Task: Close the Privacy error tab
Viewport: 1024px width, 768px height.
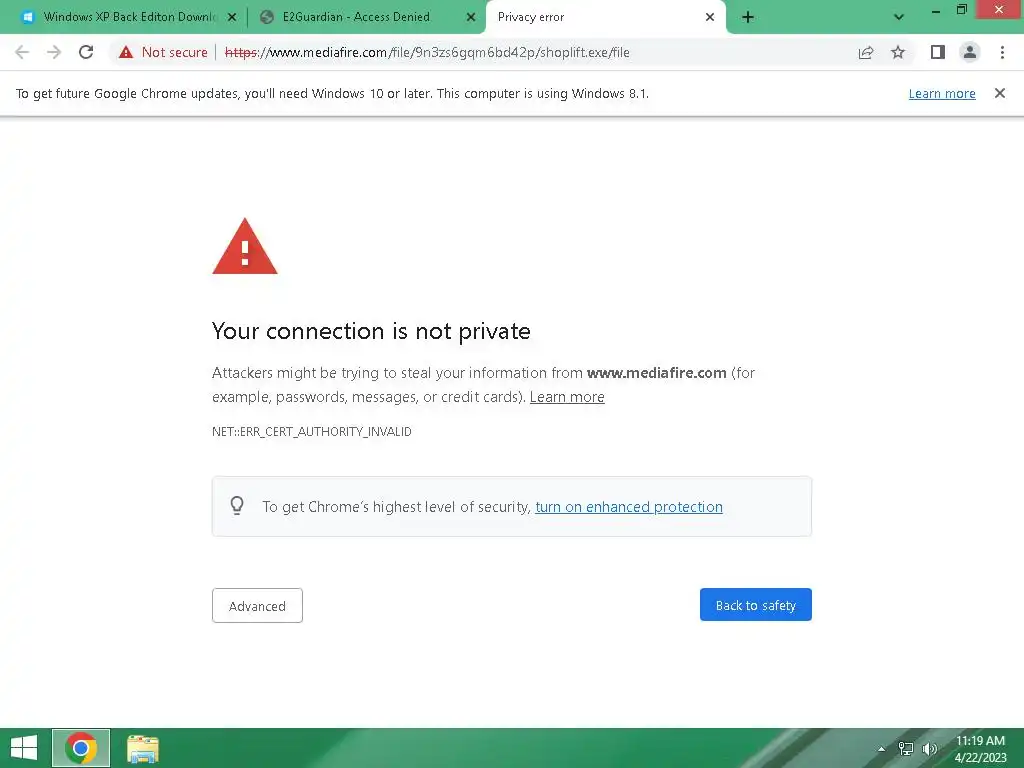Action: coord(710,18)
